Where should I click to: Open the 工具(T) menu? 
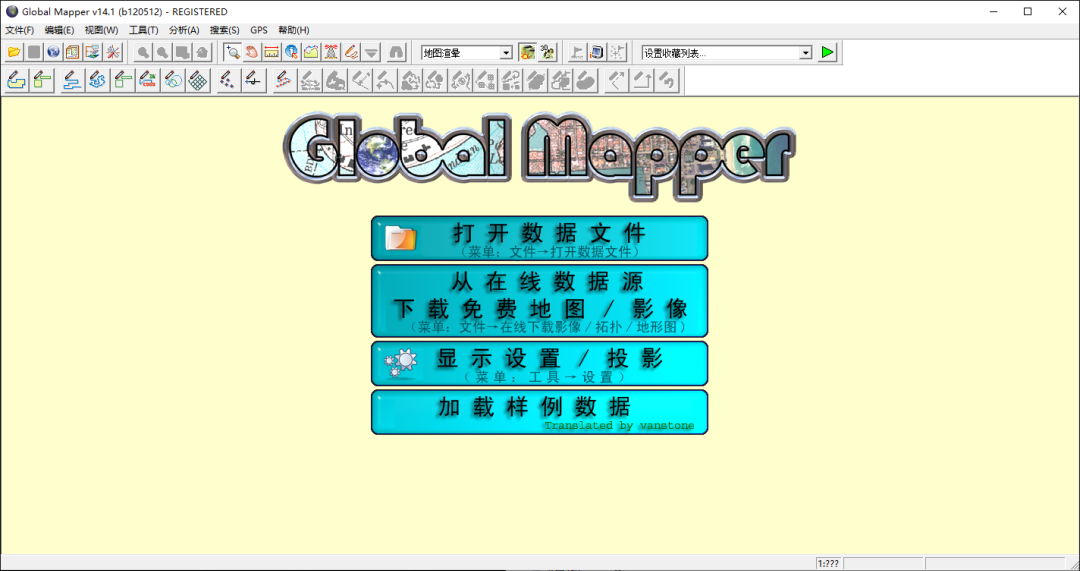pos(143,30)
